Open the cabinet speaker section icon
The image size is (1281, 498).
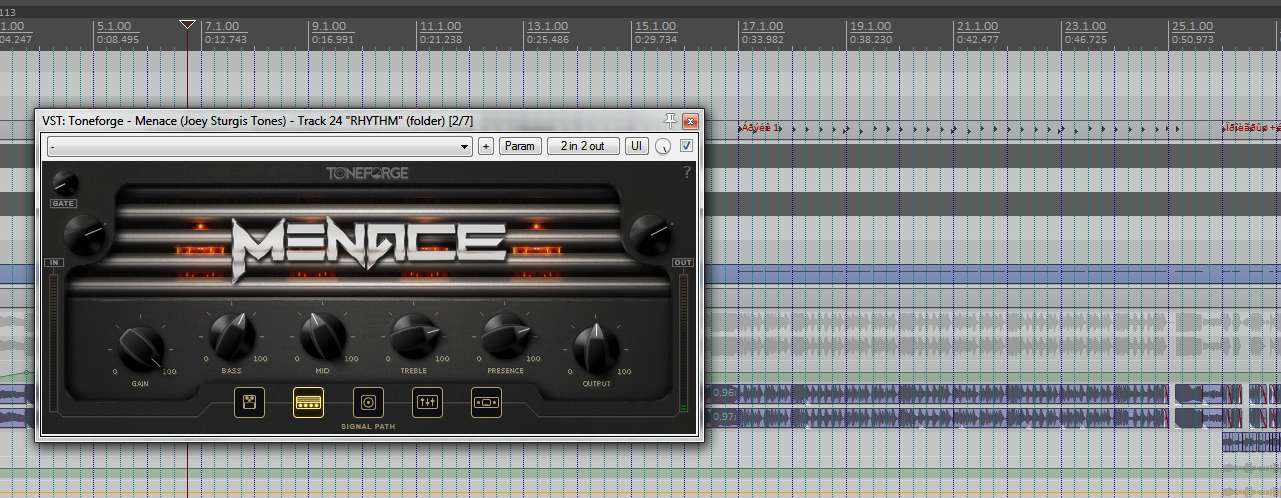[368, 402]
